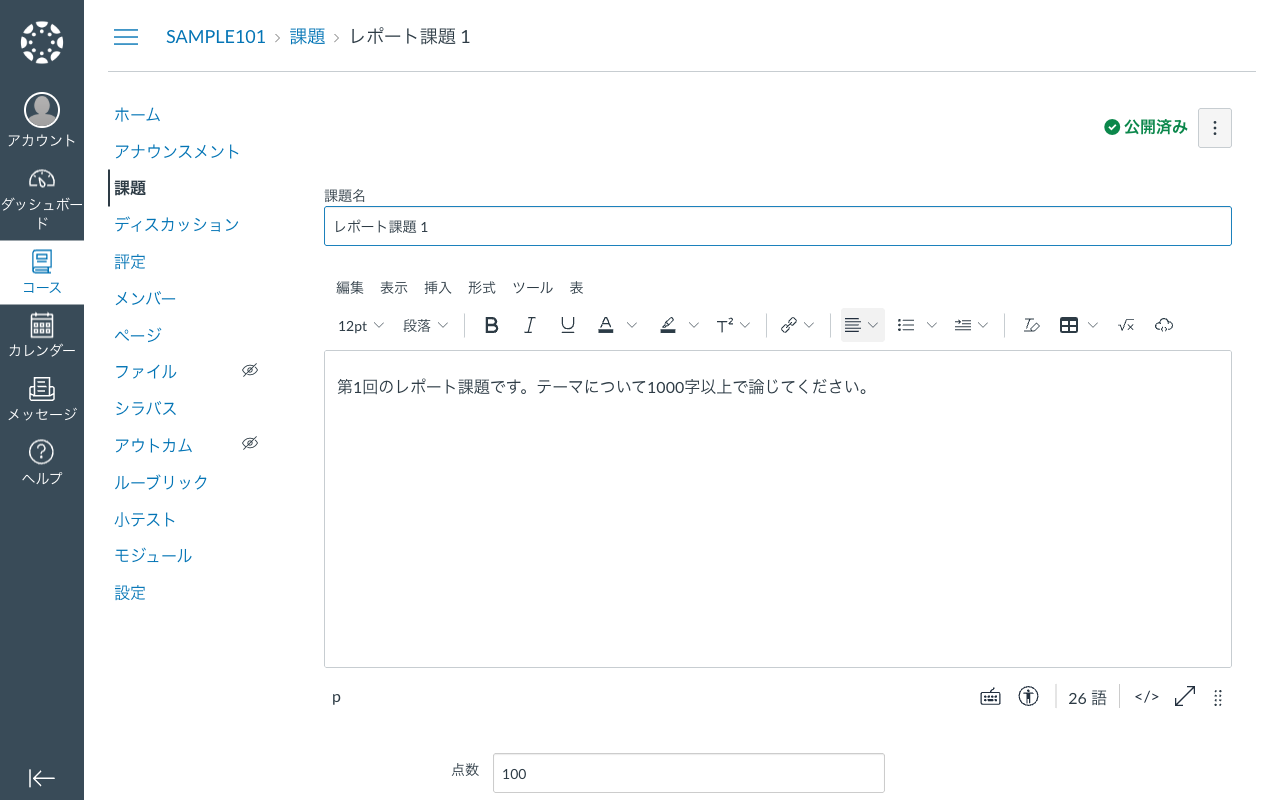This screenshot has height=800, width=1280.
Task: Insert a math equation
Action: pos(1125,324)
